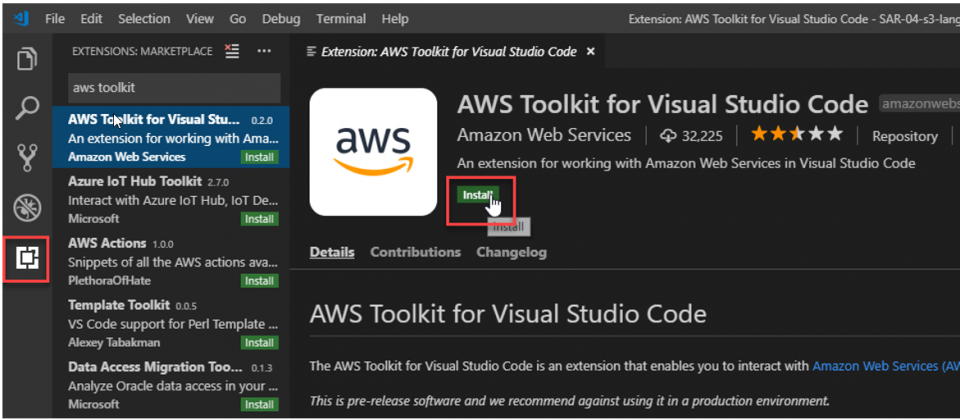The height and width of the screenshot is (420, 960).
Task: Select AWS Toolkit for Visual Studio entry in list
Action: pos(171,137)
